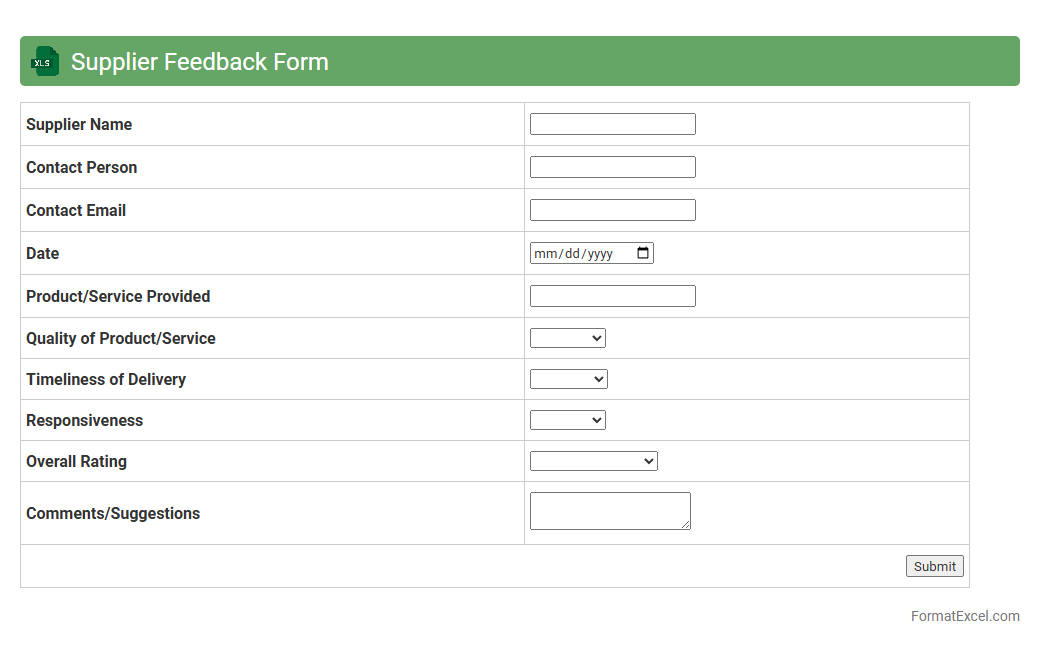The width and height of the screenshot is (1040, 645).
Task: Open the Timeliness of Delivery dropdown
Action: coord(568,379)
